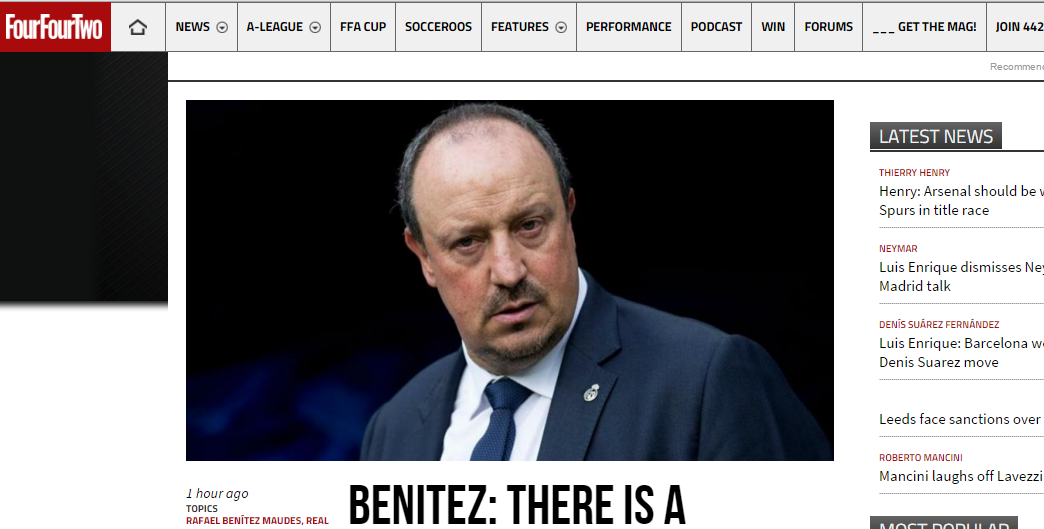Visit the Forums page
Viewport: 1044px width, 529px height.
click(x=828, y=27)
